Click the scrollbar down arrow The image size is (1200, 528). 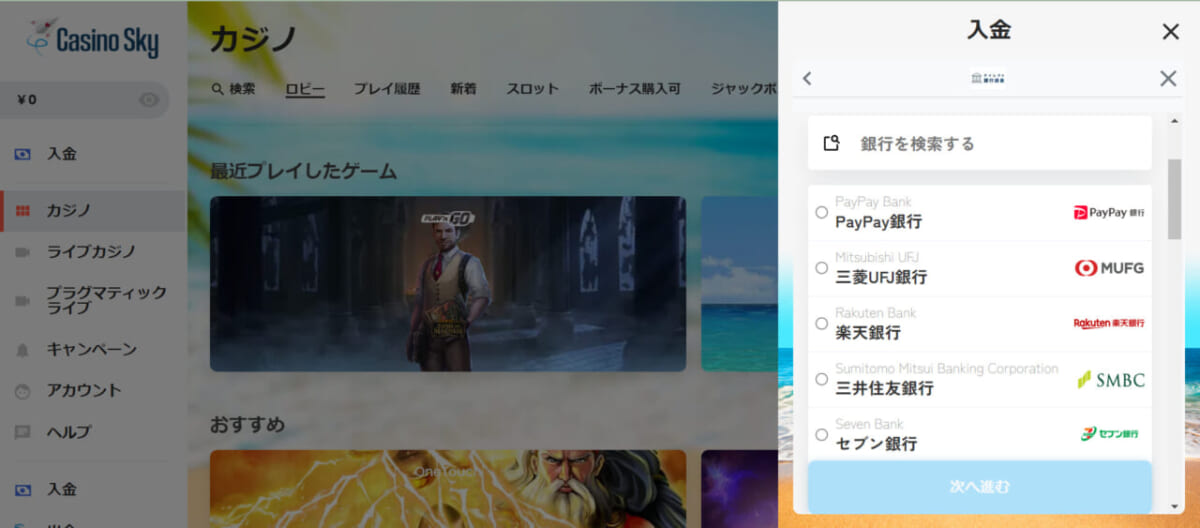click(1175, 507)
